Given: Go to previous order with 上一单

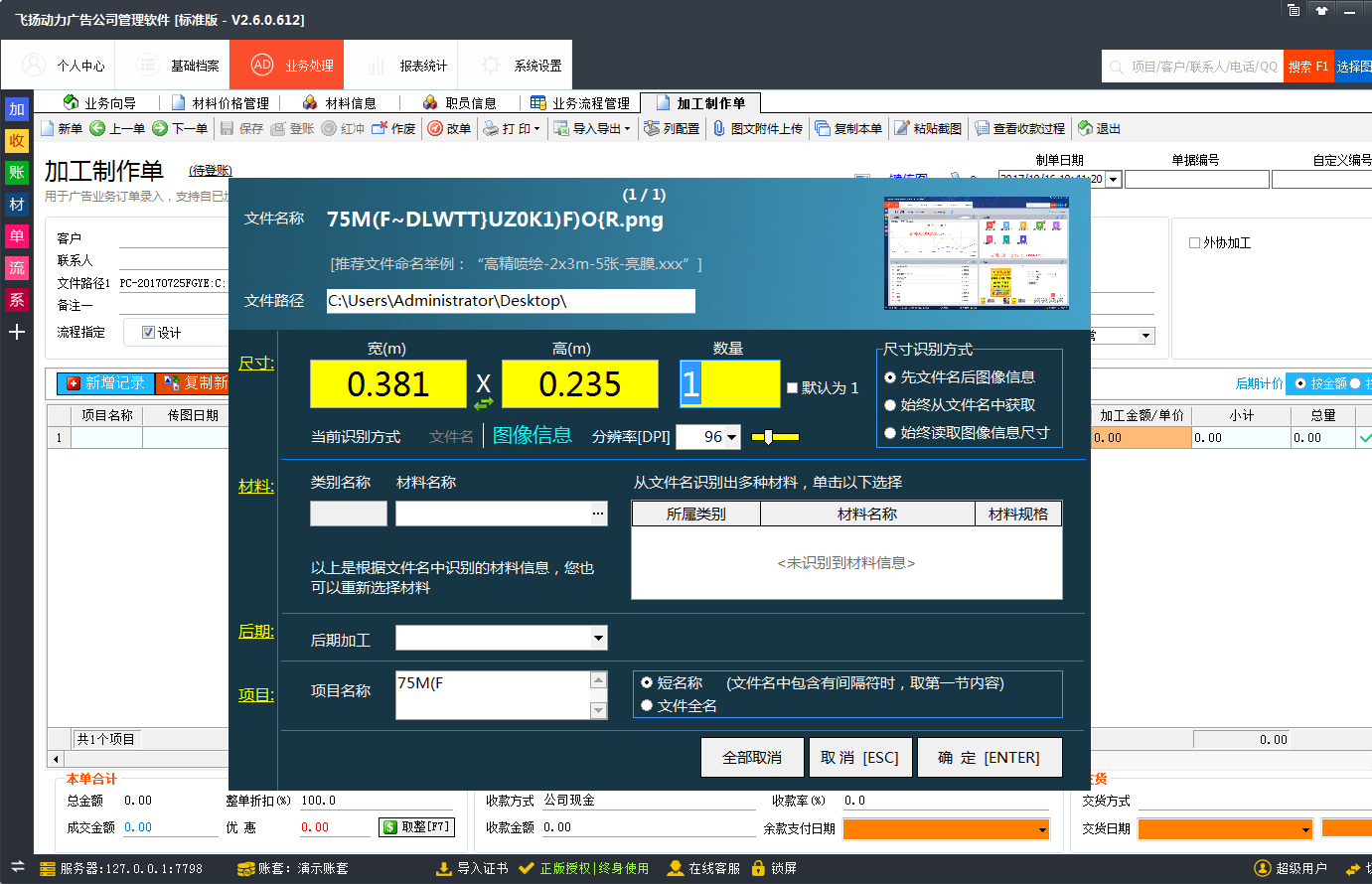Looking at the screenshot, I should coord(97,129).
